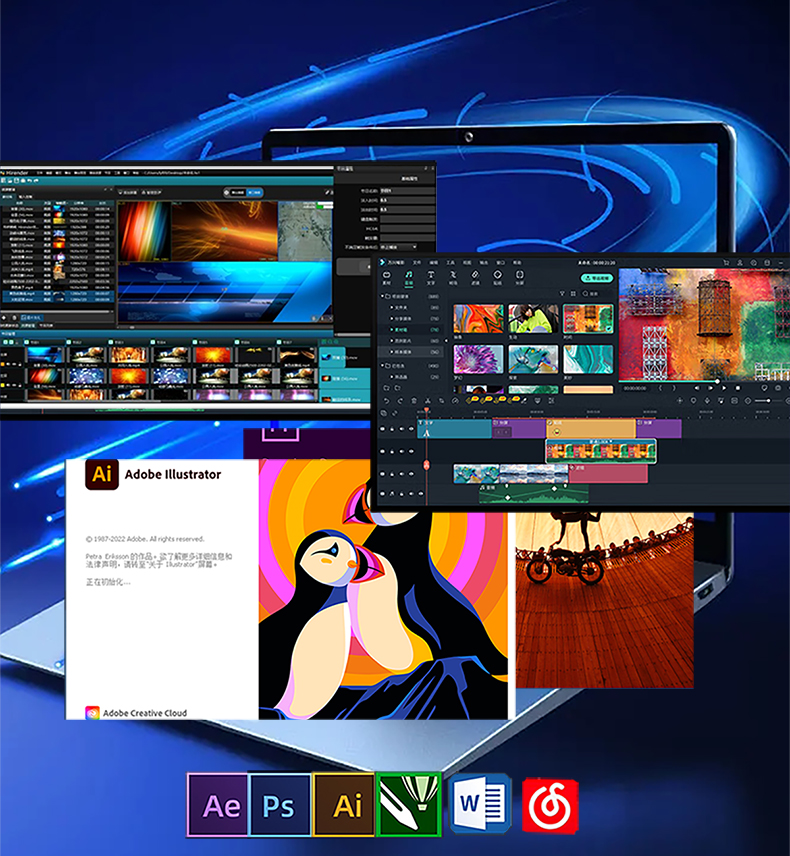Expand the teal-highlighted category in Filmora's tree
This screenshot has height=856, width=790.
[x=391, y=330]
